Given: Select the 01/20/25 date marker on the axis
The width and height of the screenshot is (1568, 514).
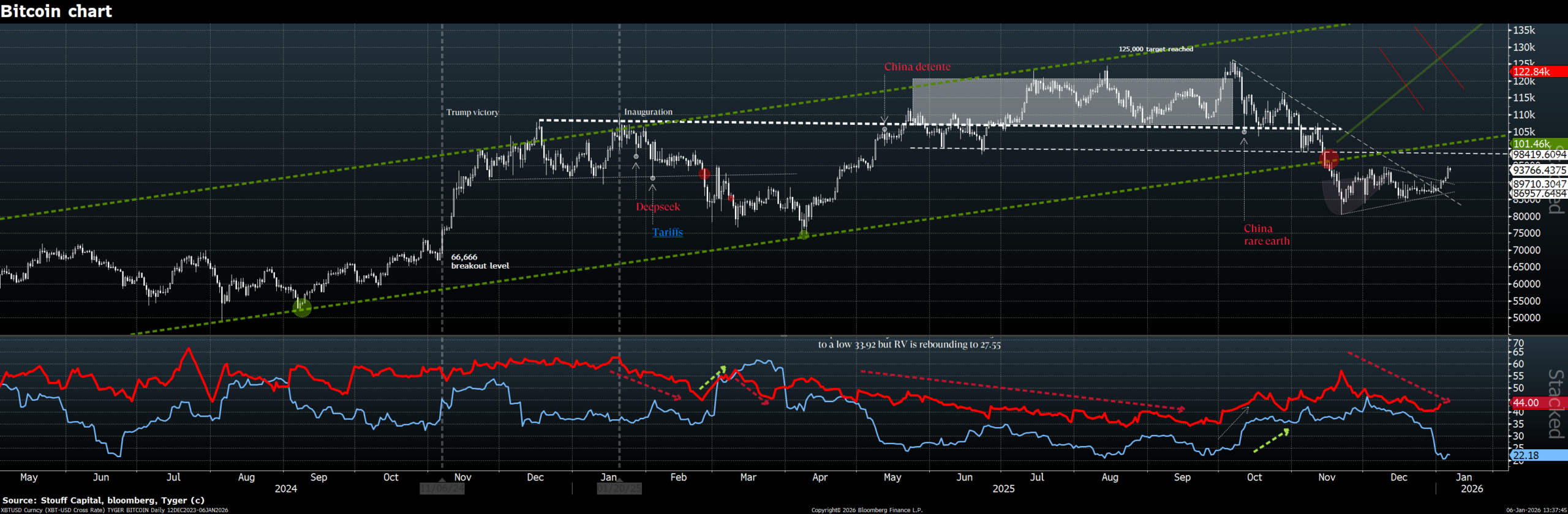Looking at the screenshot, I should click(619, 488).
